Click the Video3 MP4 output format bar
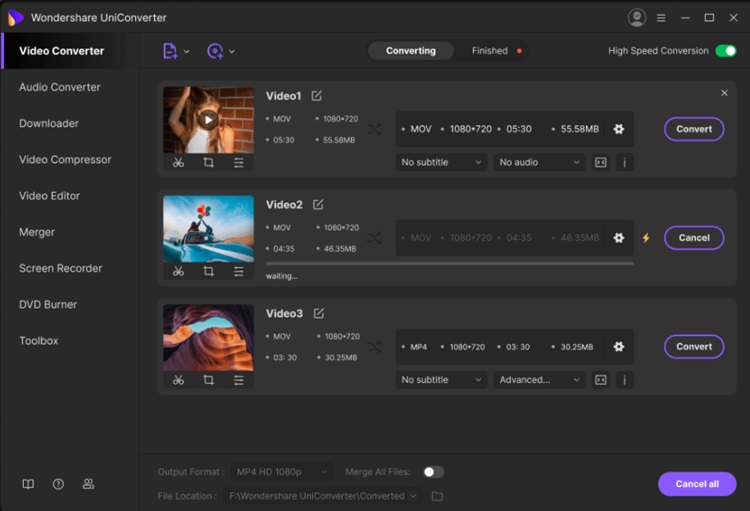This screenshot has width=750, height=511. (515, 346)
